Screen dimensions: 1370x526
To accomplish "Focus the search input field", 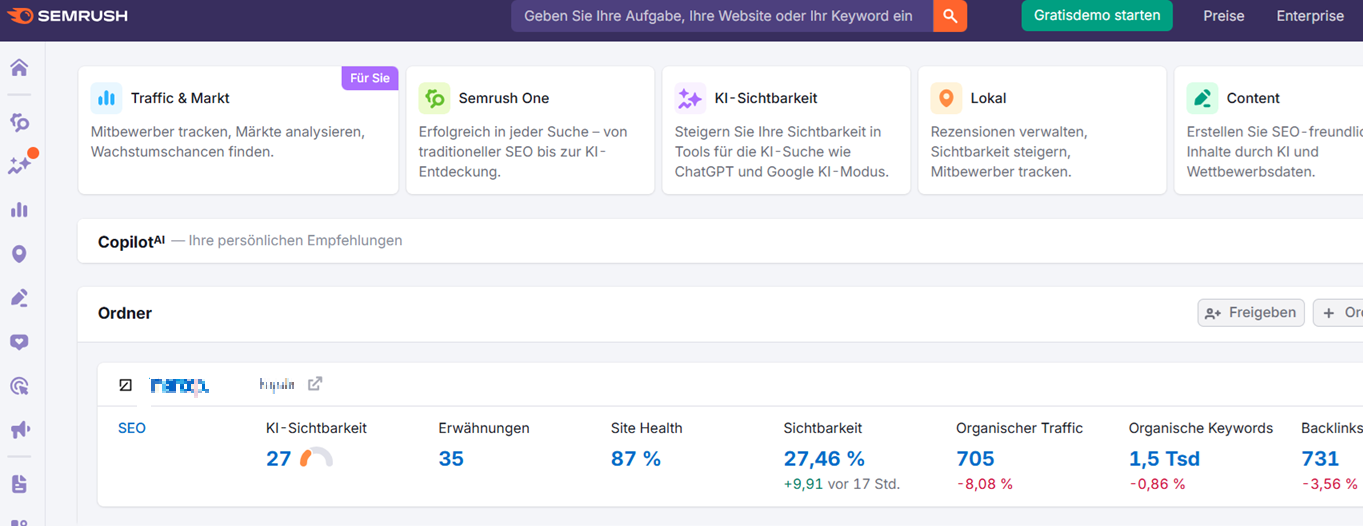I will 722,16.
